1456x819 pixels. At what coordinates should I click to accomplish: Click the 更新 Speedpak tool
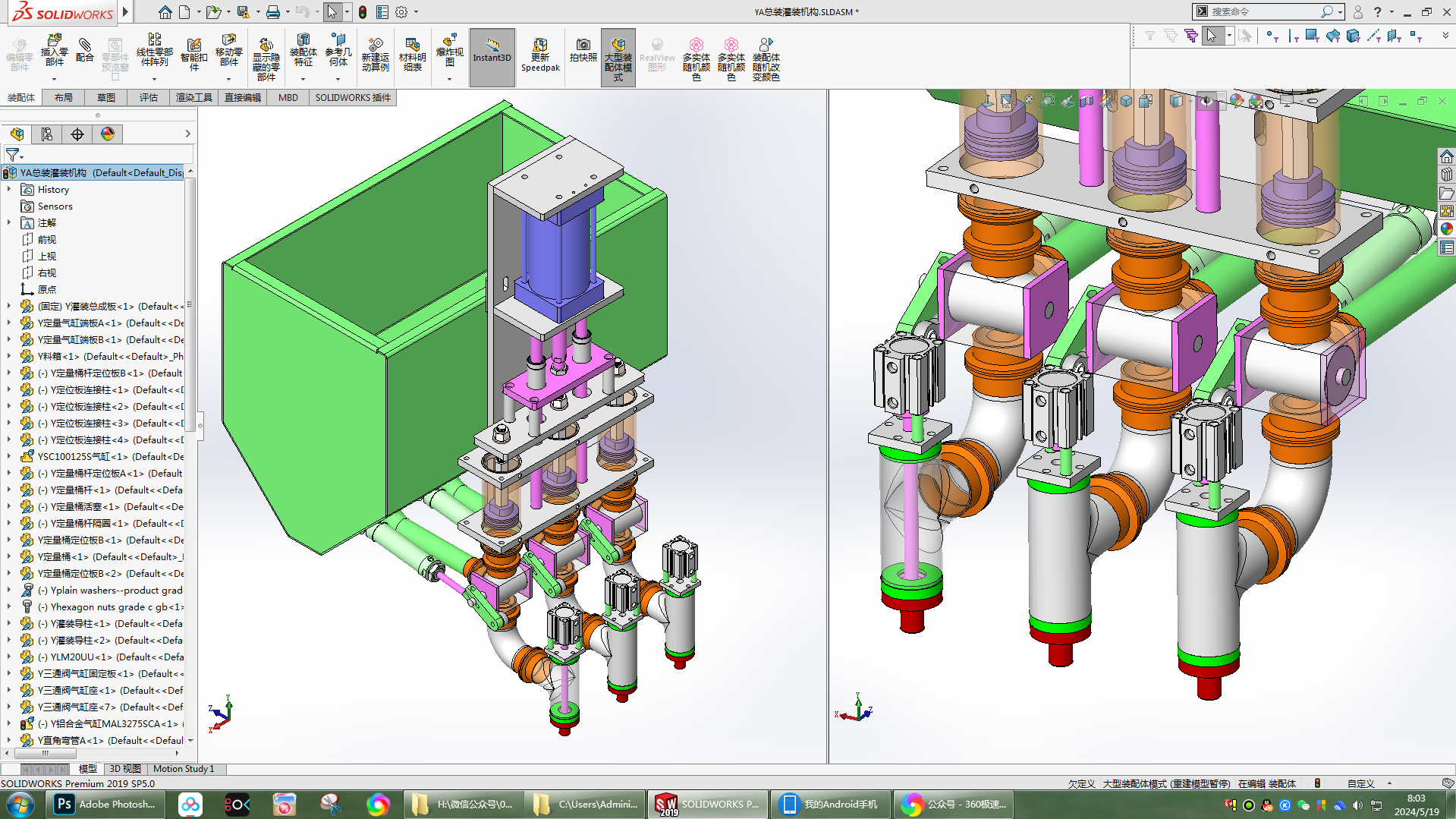(540, 55)
